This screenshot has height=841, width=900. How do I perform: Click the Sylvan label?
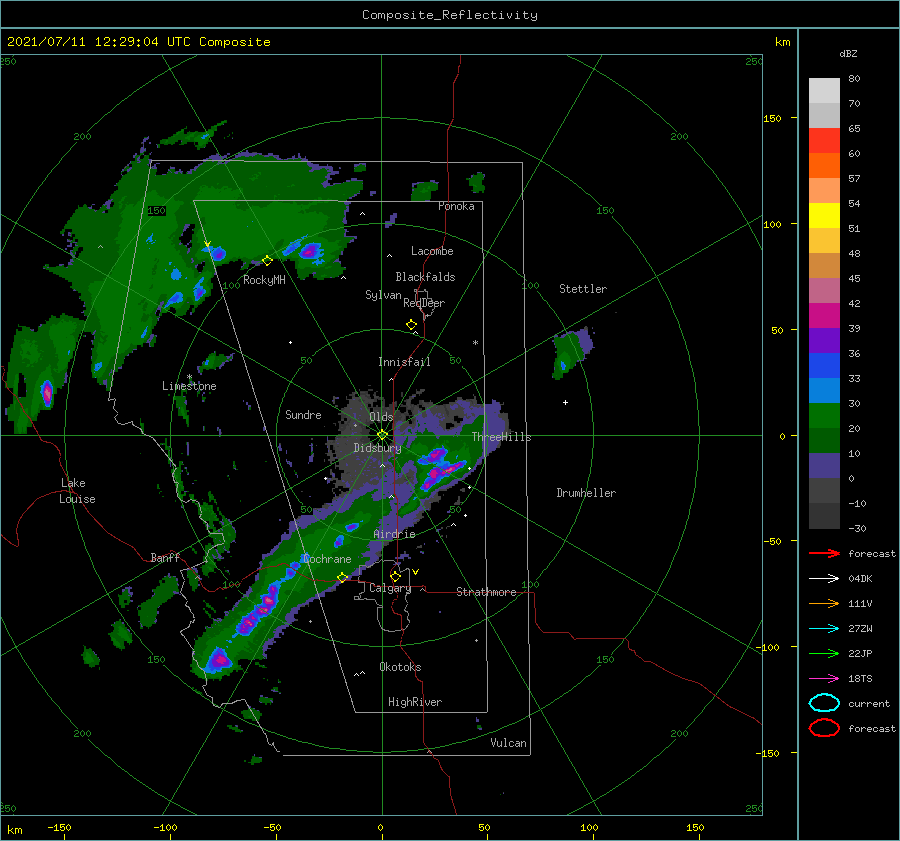coord(383,295)
